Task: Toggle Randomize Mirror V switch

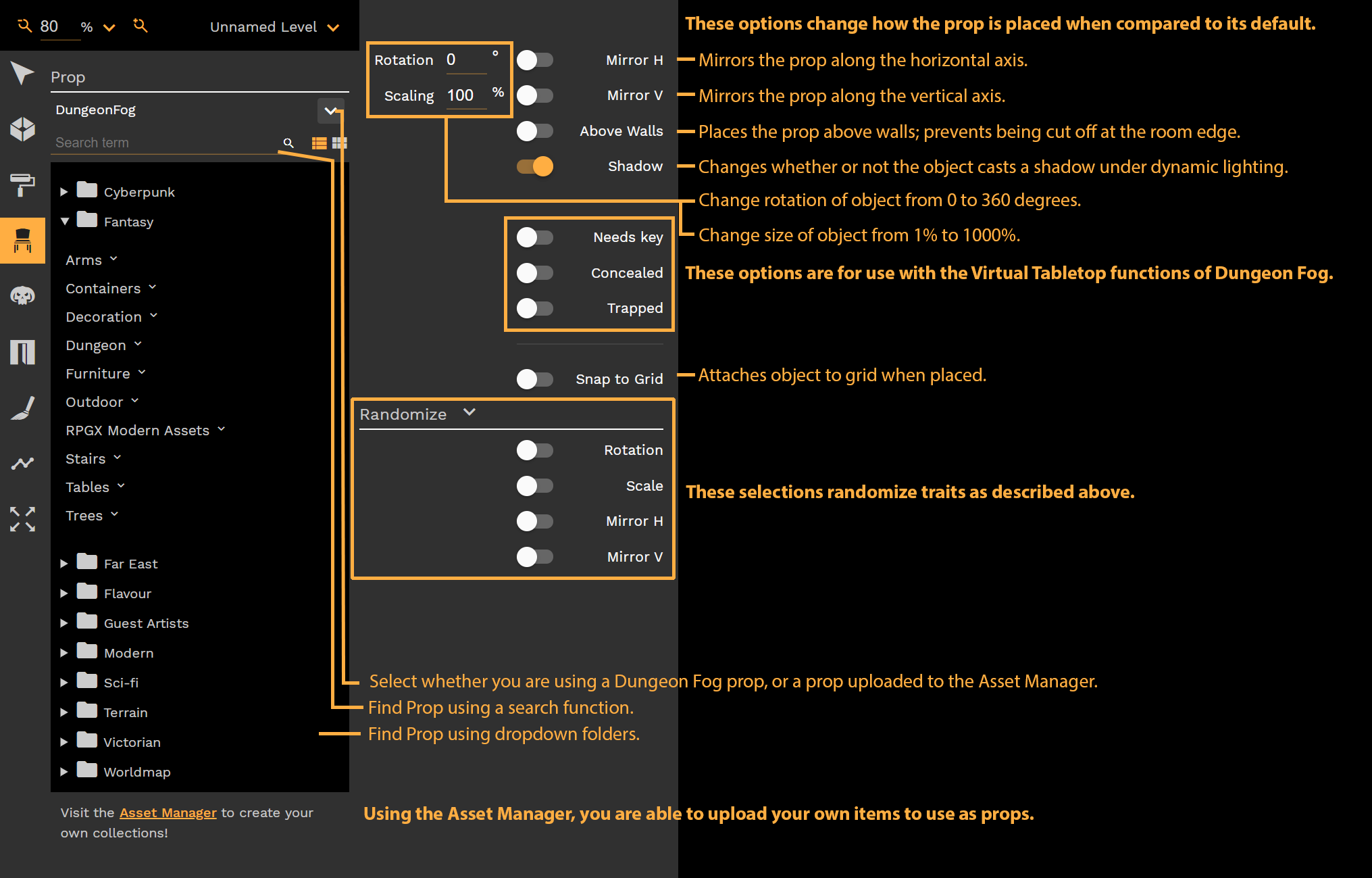Action: pyautogui.click(x=534, y=557)
